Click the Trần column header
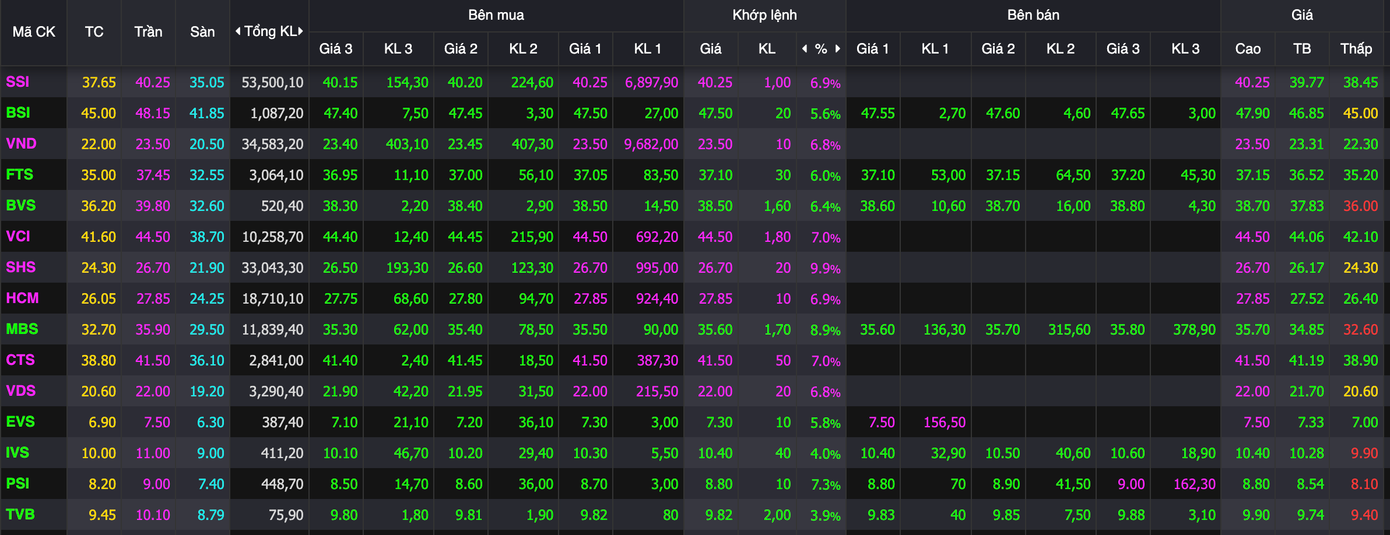This screenshot has height=535, width=1390. [148, 31]
